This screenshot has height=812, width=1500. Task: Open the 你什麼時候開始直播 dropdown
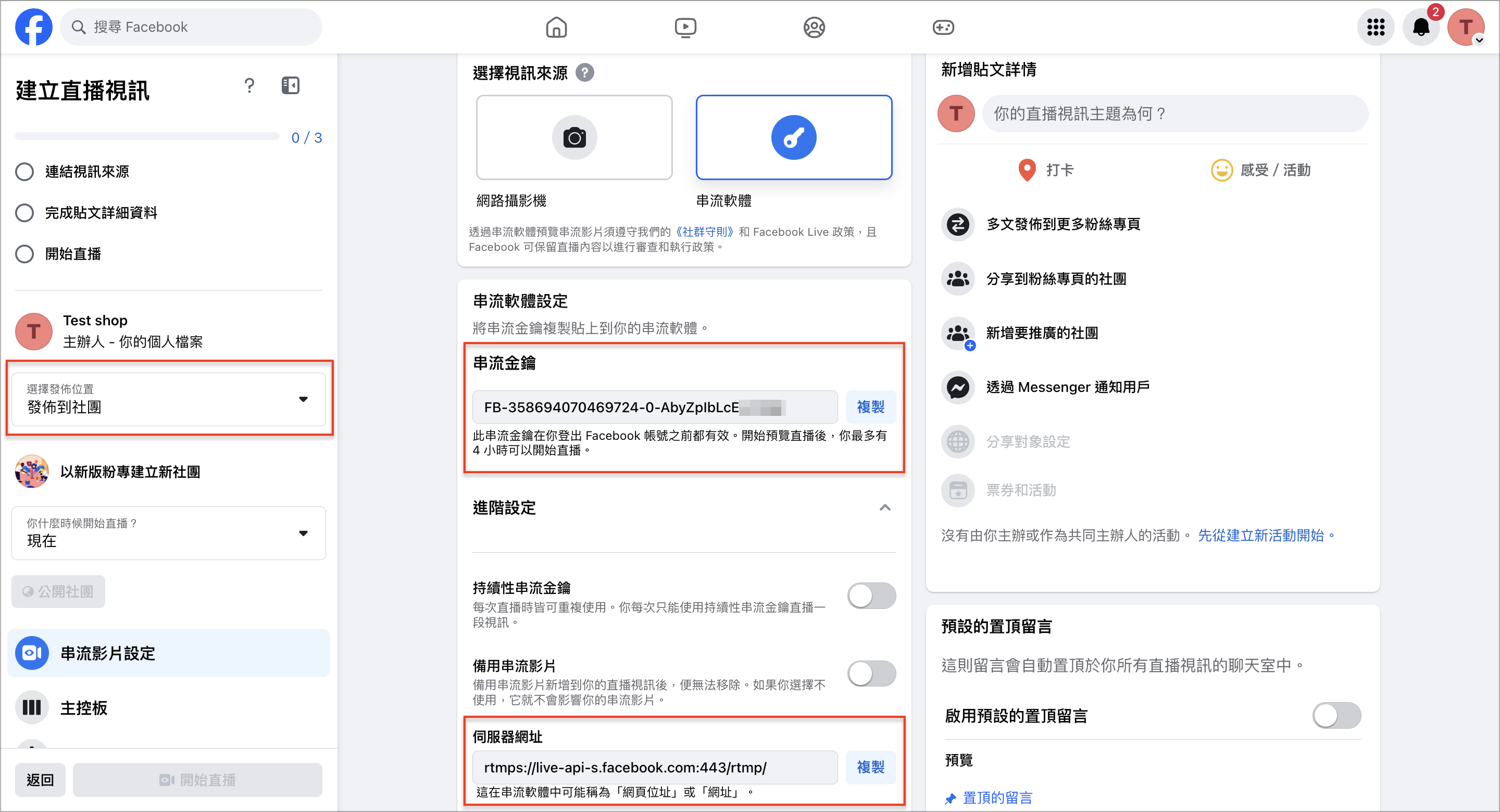pyautogui.click(x=169, y=533)
